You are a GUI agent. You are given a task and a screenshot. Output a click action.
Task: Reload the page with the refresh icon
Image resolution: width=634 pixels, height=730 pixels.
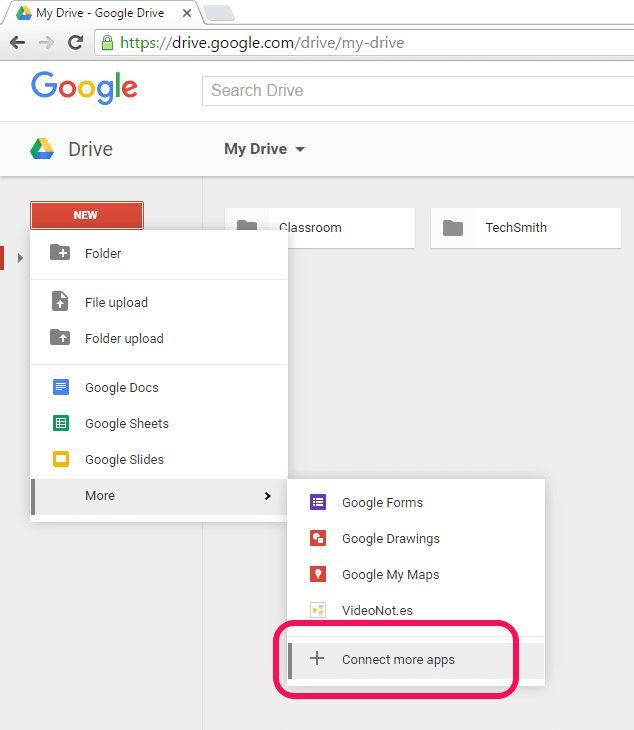[75, 43]
